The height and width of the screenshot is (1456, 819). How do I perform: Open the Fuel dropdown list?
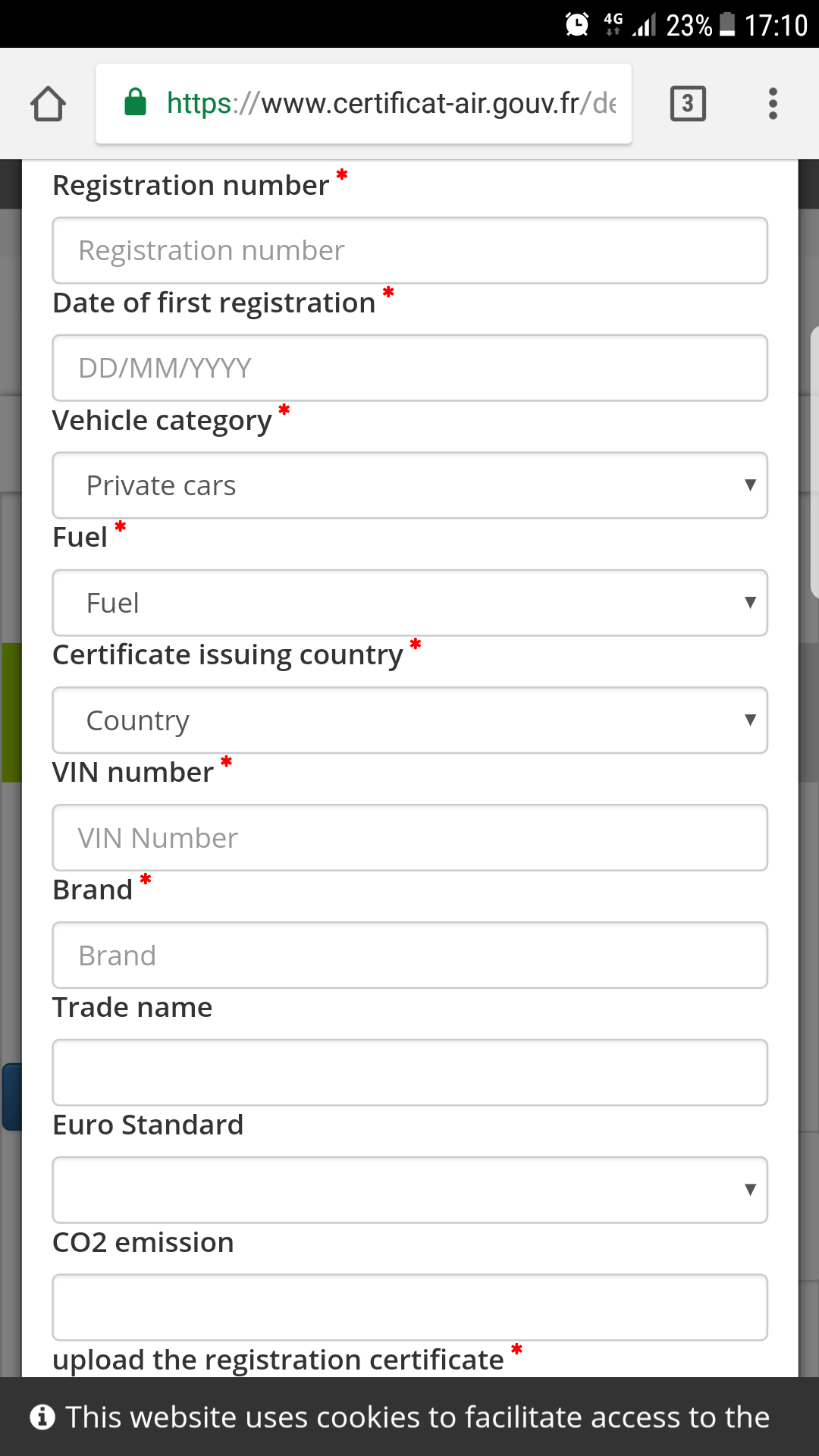tap(409, 603)
